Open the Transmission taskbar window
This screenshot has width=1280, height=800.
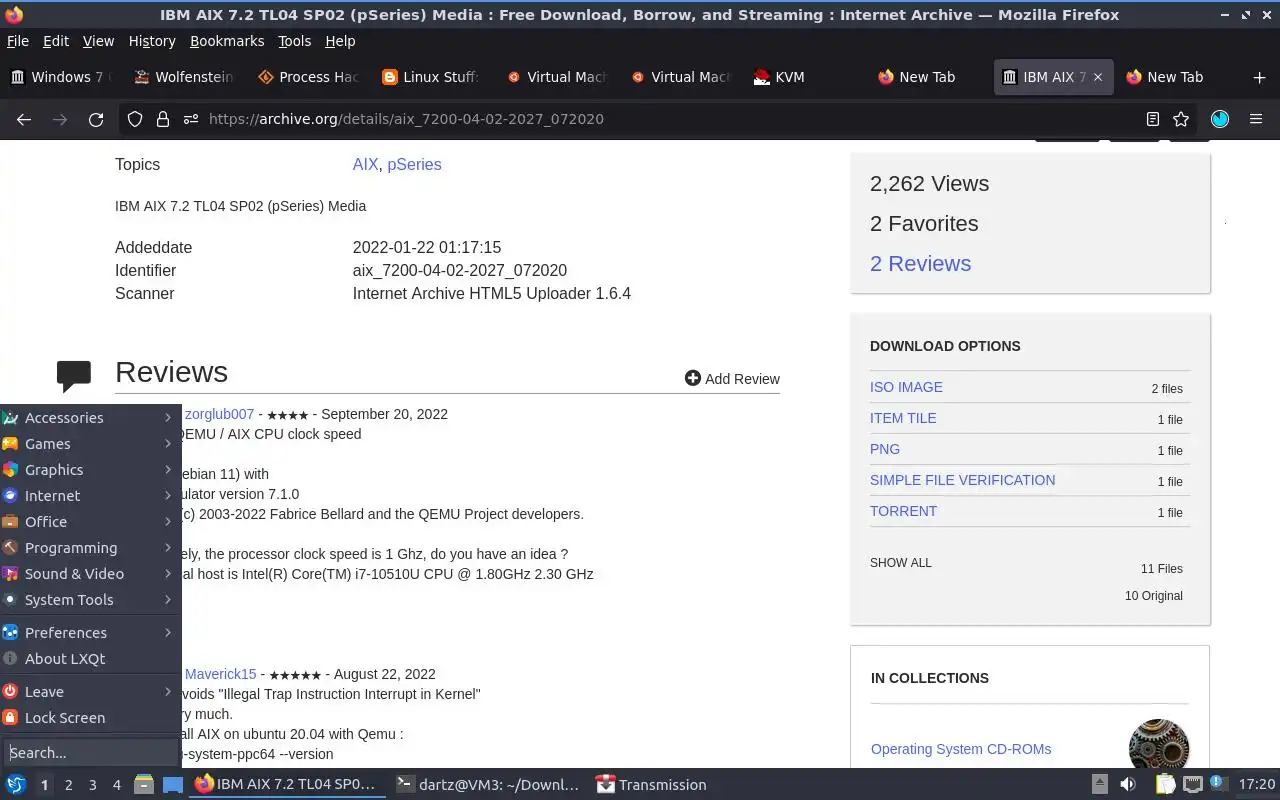(652, 785)
